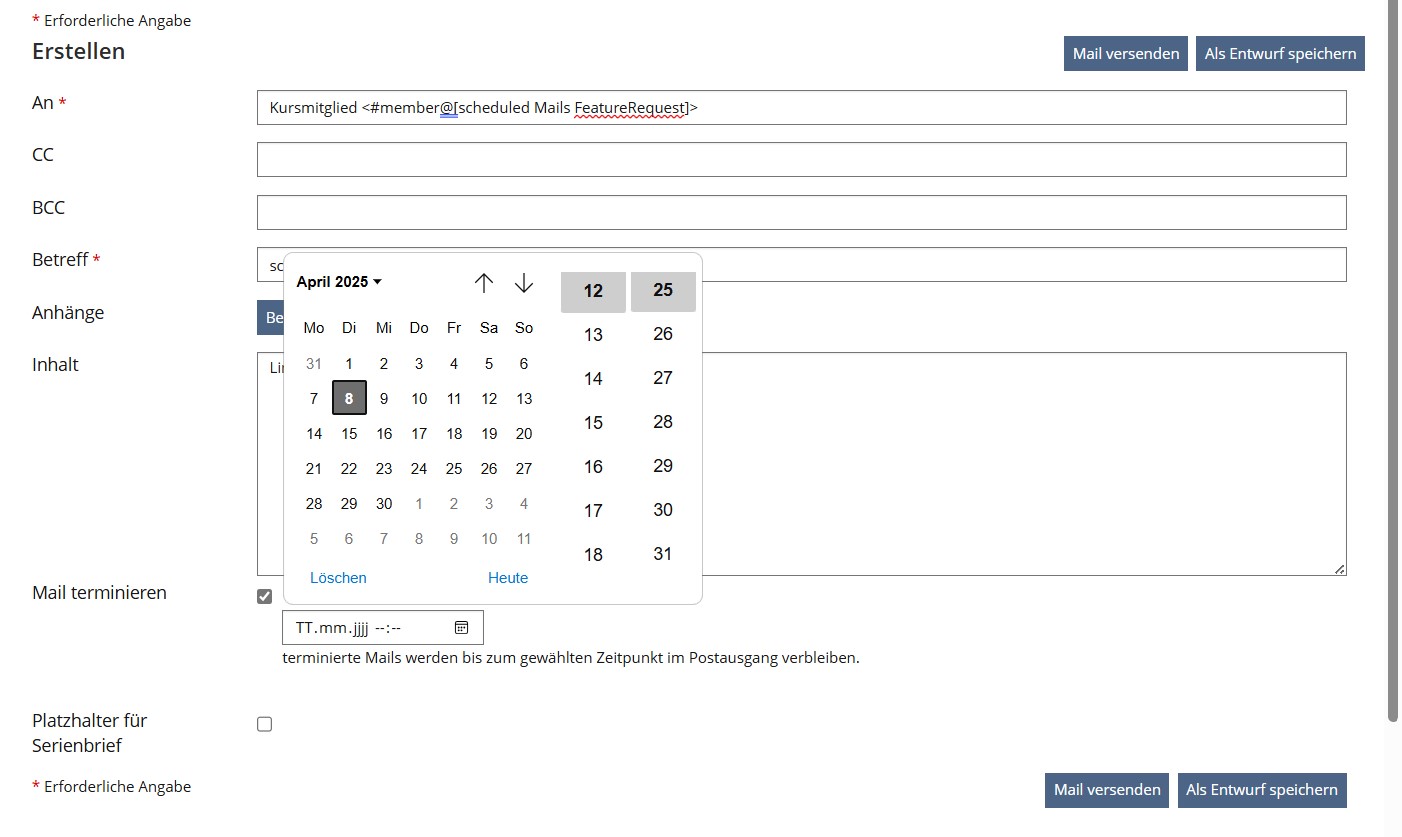Focus the CC input field
Image resolution: width=1402 pixels, height=837 pixels.
pyautogui.click(x=800, y=160)
